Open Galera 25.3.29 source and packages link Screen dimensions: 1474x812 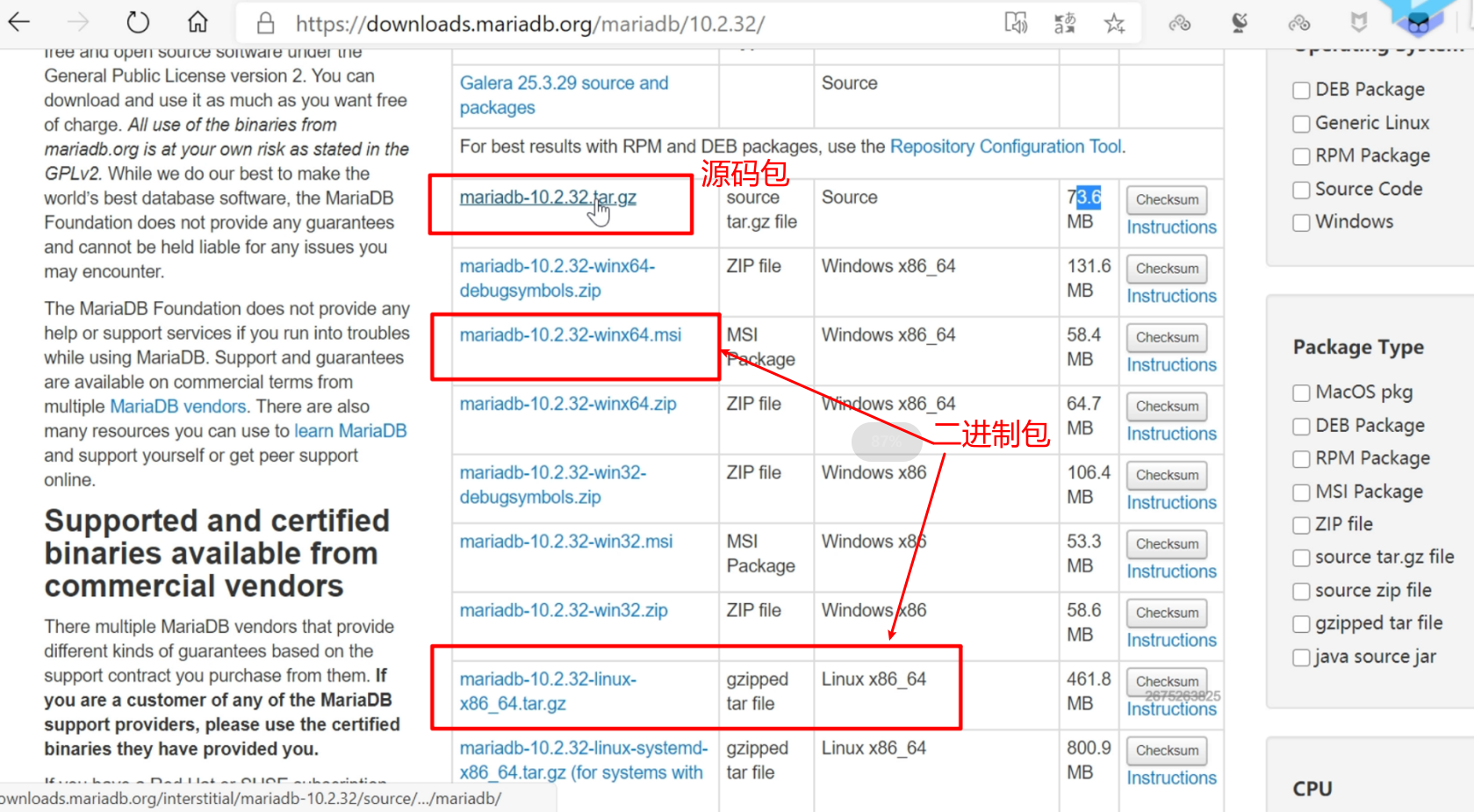pyautogui.click(x=564, y=96)
